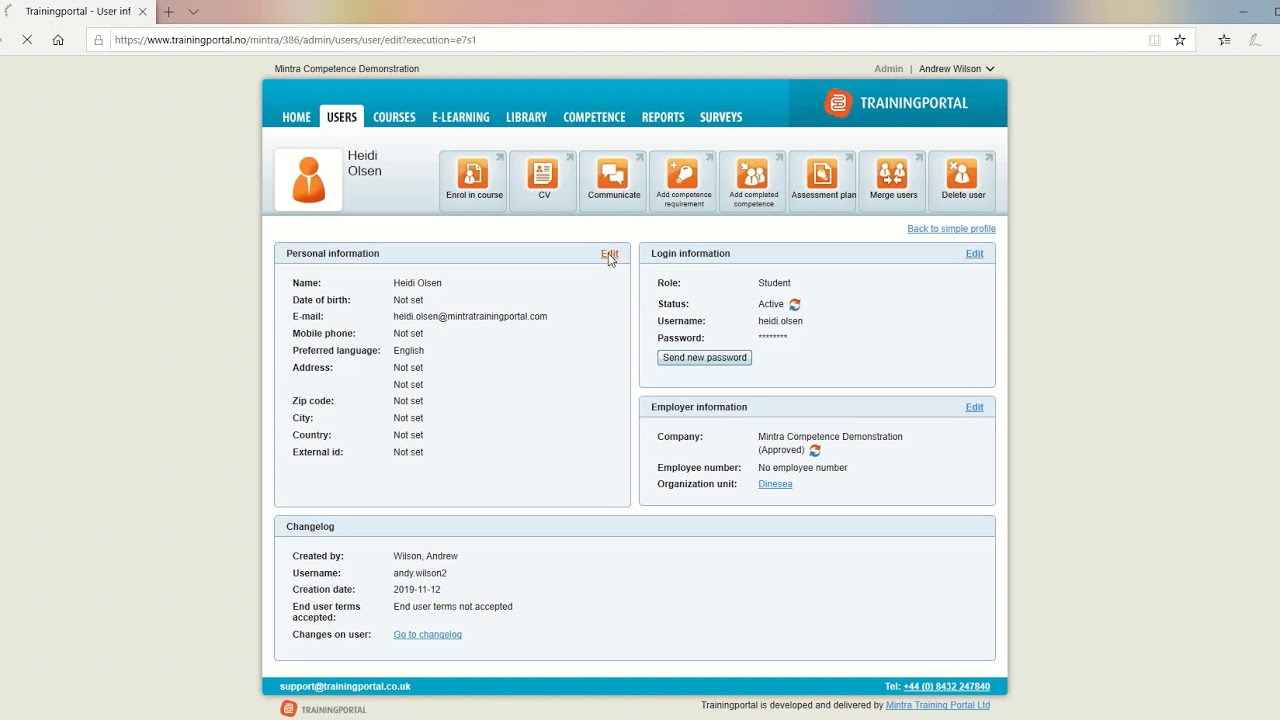Screen dimensions: 1280x720
Task: Open the Andrew Wilson account dropdown
Action: [x=956, y=69]
